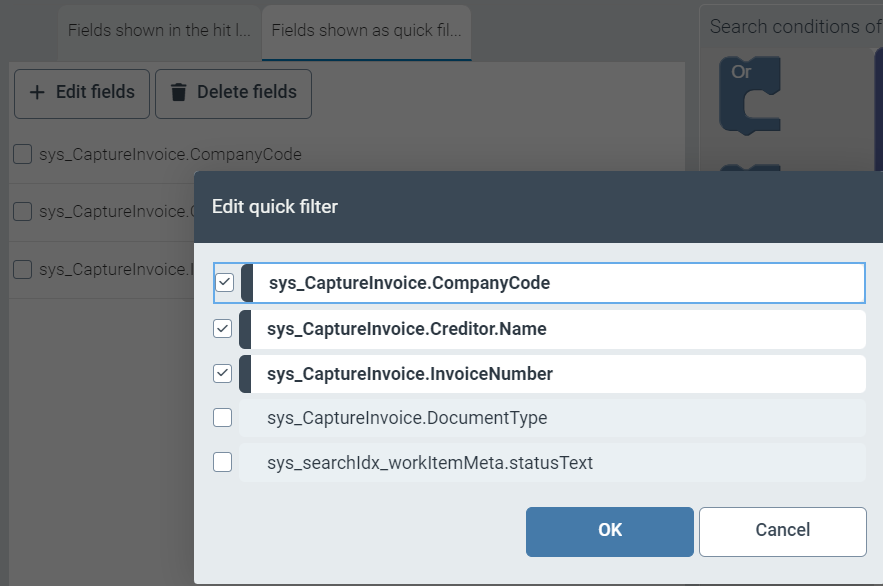
Task: Switch to the Fields shown in the hit list tab
Action: [158, 31]
